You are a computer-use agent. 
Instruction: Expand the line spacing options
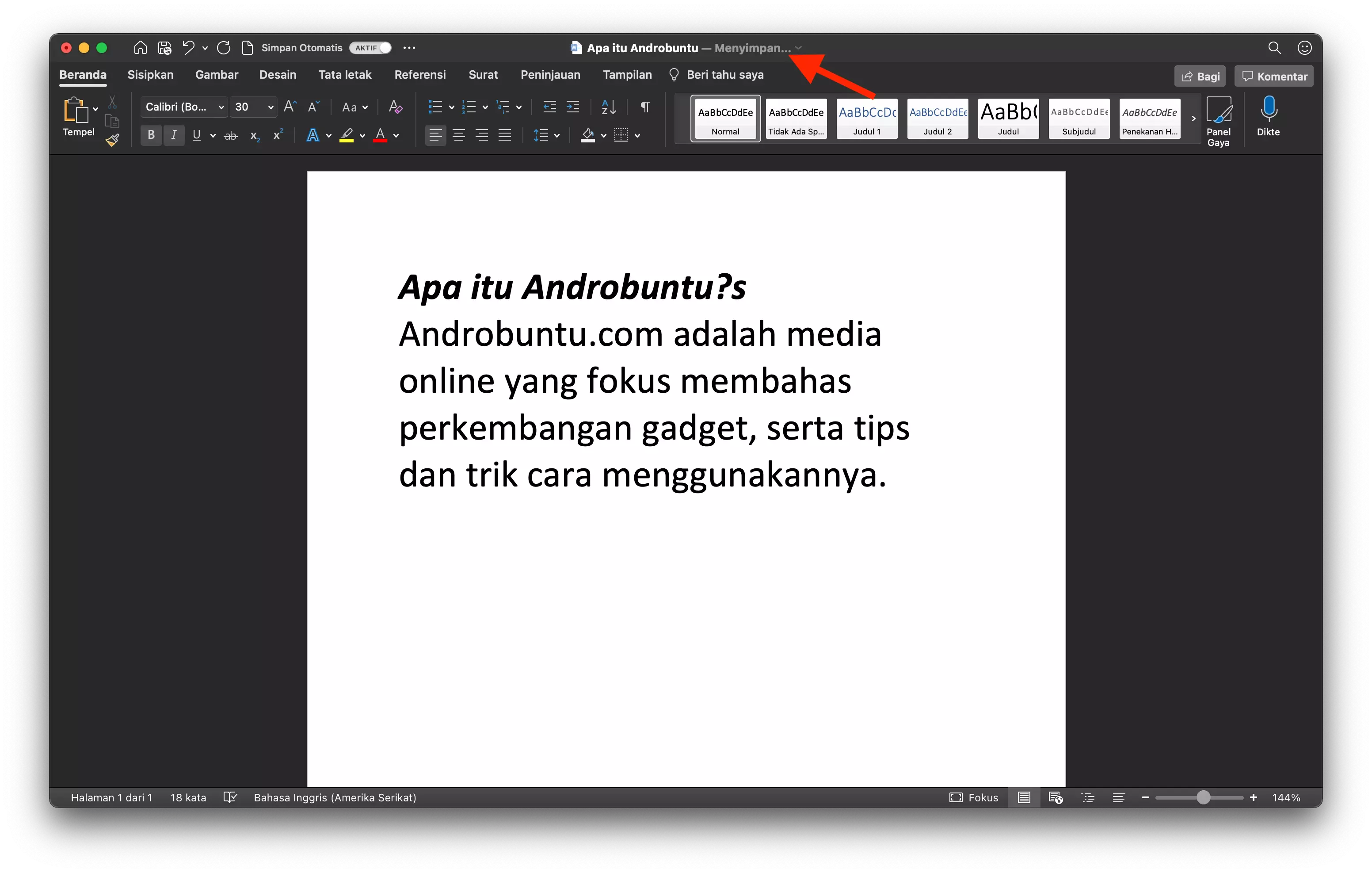(557, 135)
